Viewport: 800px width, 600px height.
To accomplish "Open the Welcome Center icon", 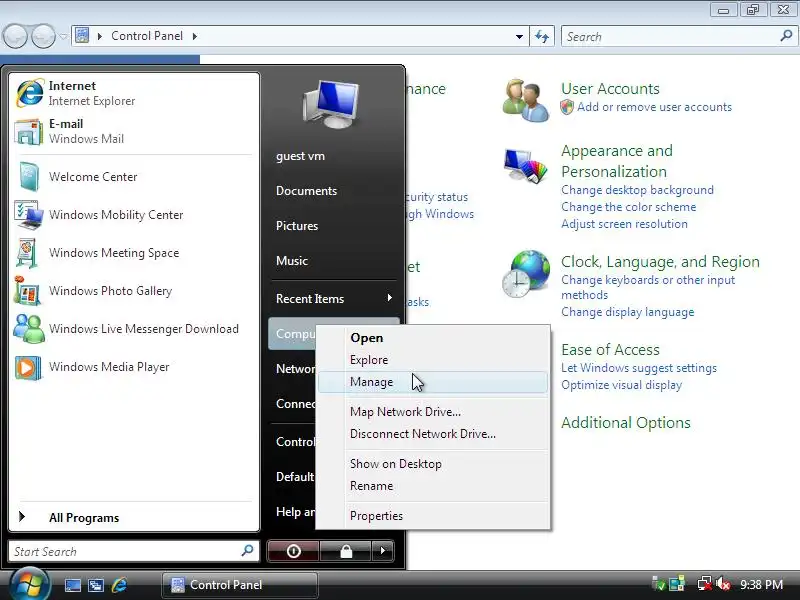I will pos(29,177).
